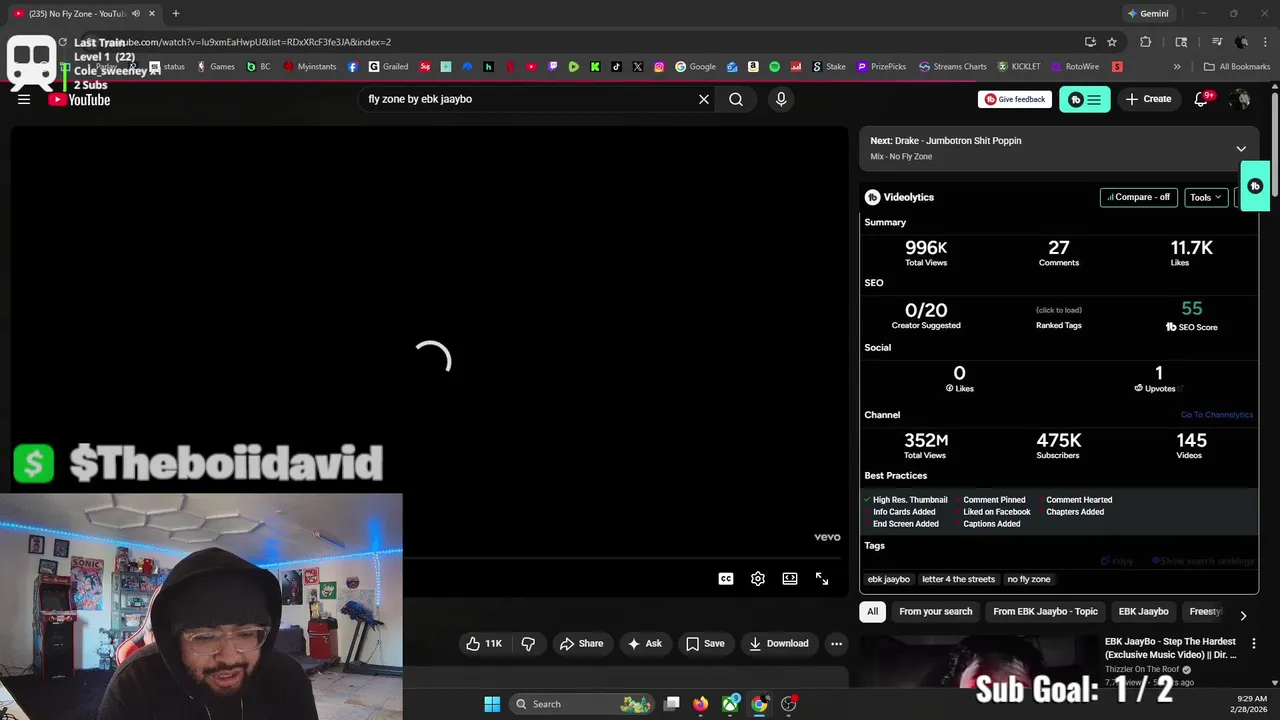1280x720 pixels.
Task: Open the All Bookmarks folder
Action: tap(1237, 67)
